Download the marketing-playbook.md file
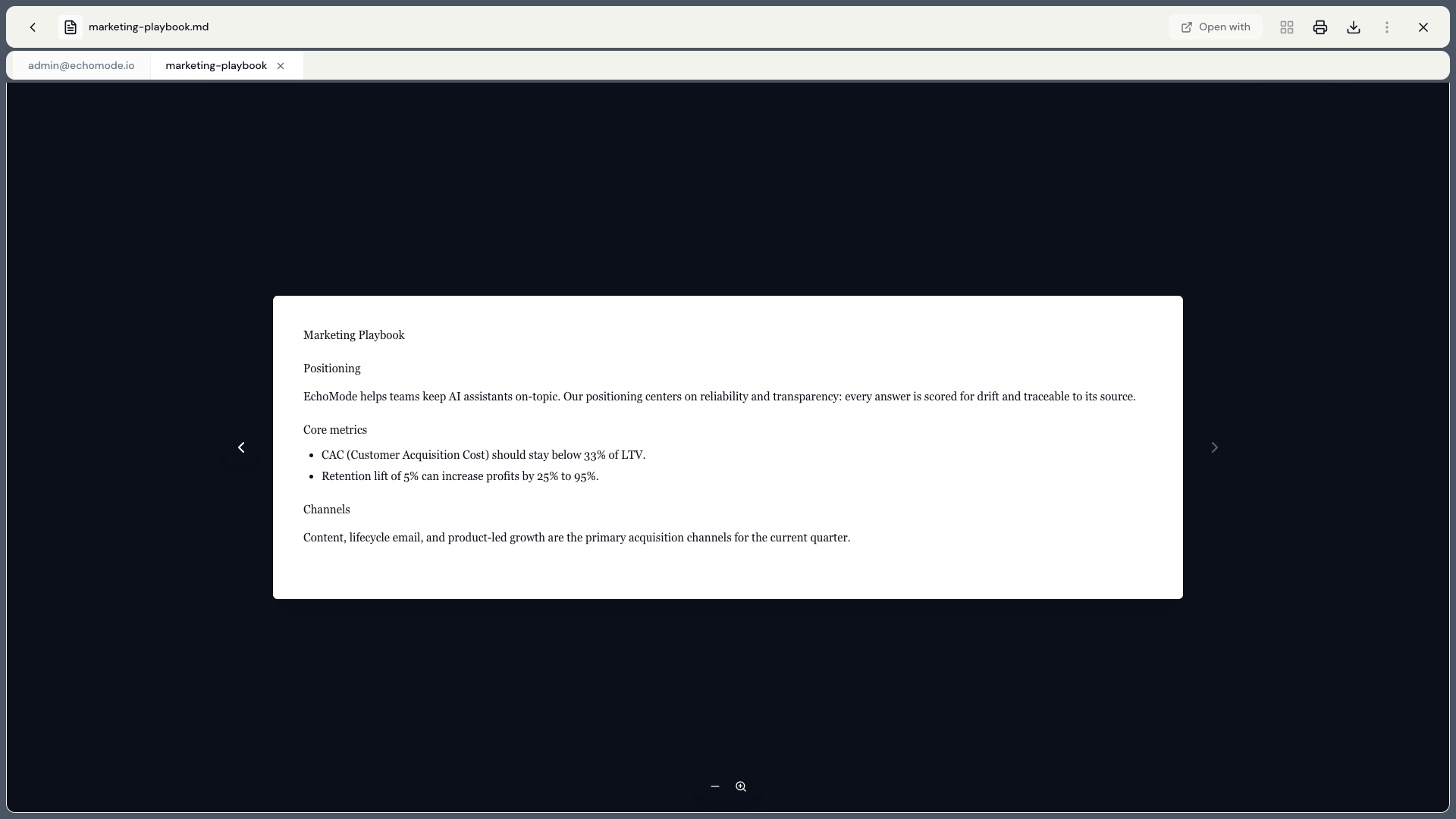1456x819 pixels. coord(1354,27)
